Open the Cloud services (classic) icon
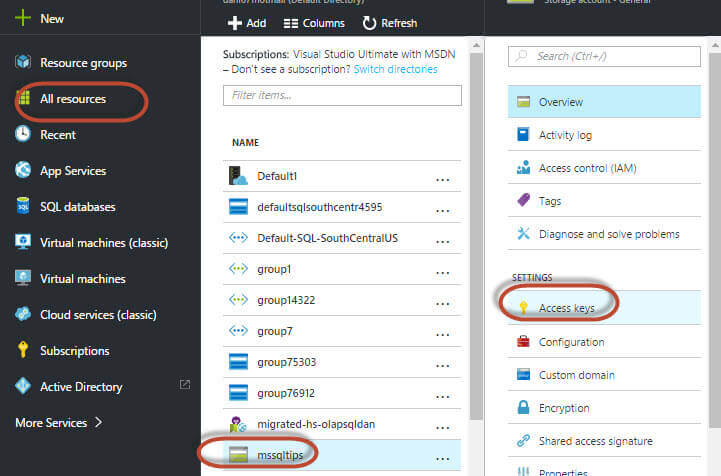Screen dimensions: 721x476 tap(23, 314)
